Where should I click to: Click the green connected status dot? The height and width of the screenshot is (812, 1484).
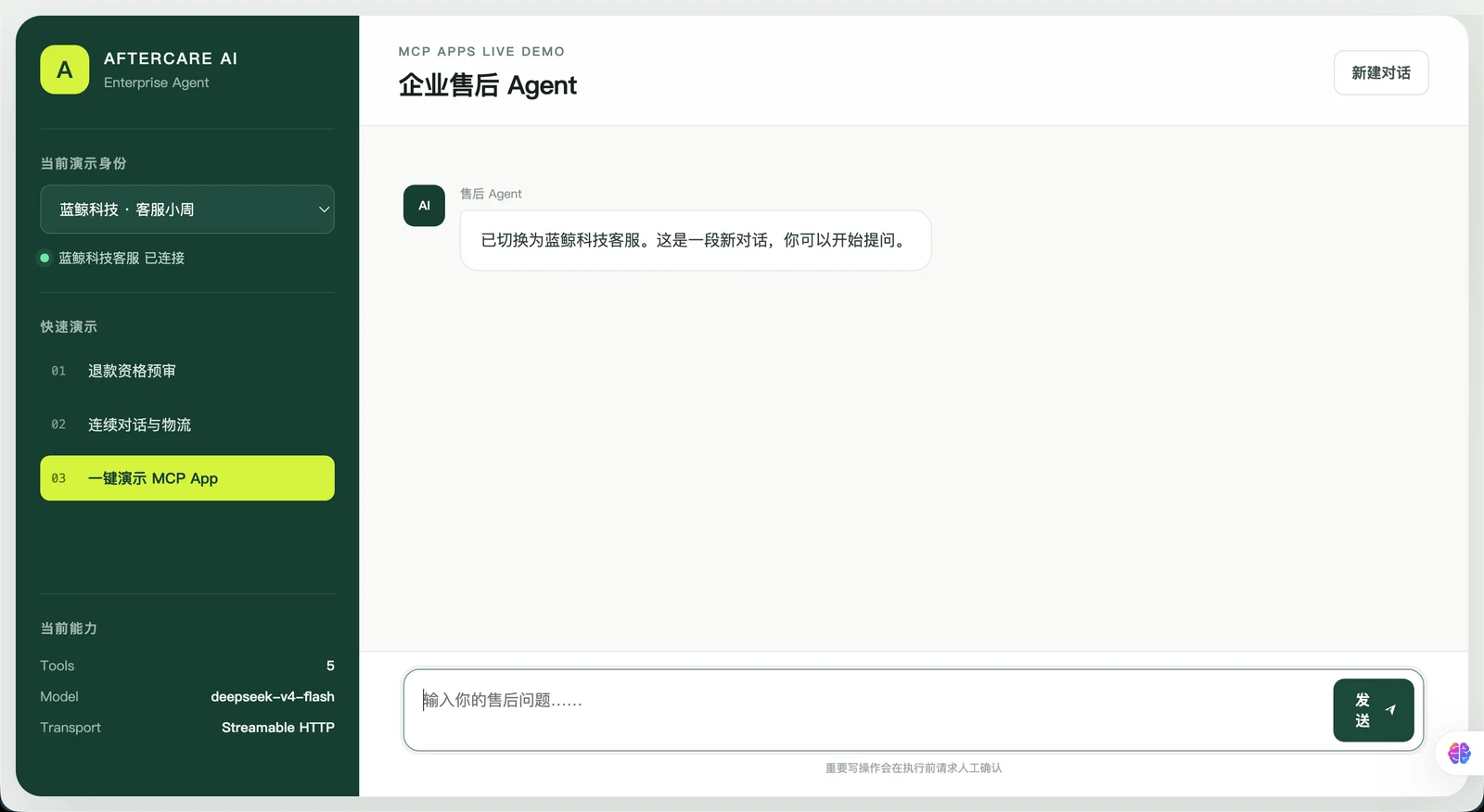(45, 258)
